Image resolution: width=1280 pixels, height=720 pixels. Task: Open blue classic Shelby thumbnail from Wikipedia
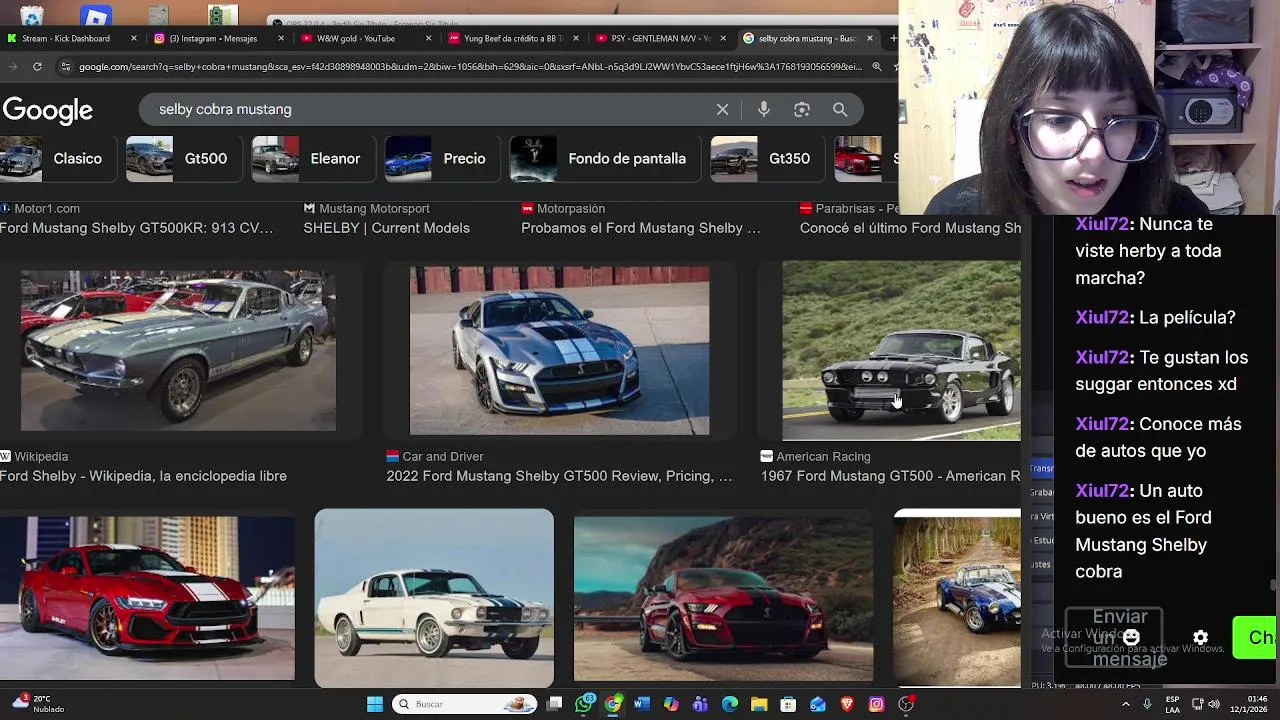178,350
